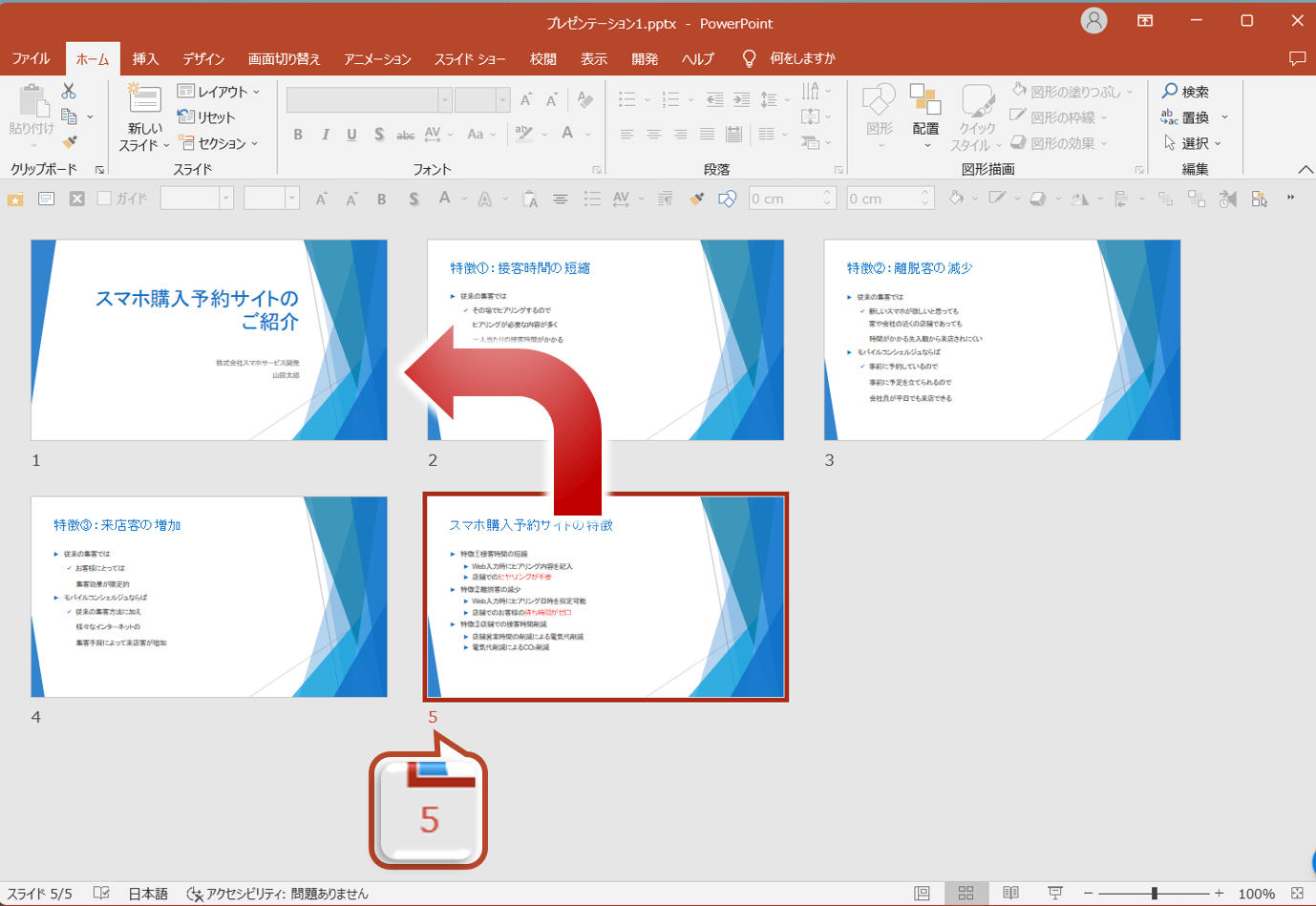Click the リセット button
This screenshot has width=1316, height=906.
tap(206, 117)
